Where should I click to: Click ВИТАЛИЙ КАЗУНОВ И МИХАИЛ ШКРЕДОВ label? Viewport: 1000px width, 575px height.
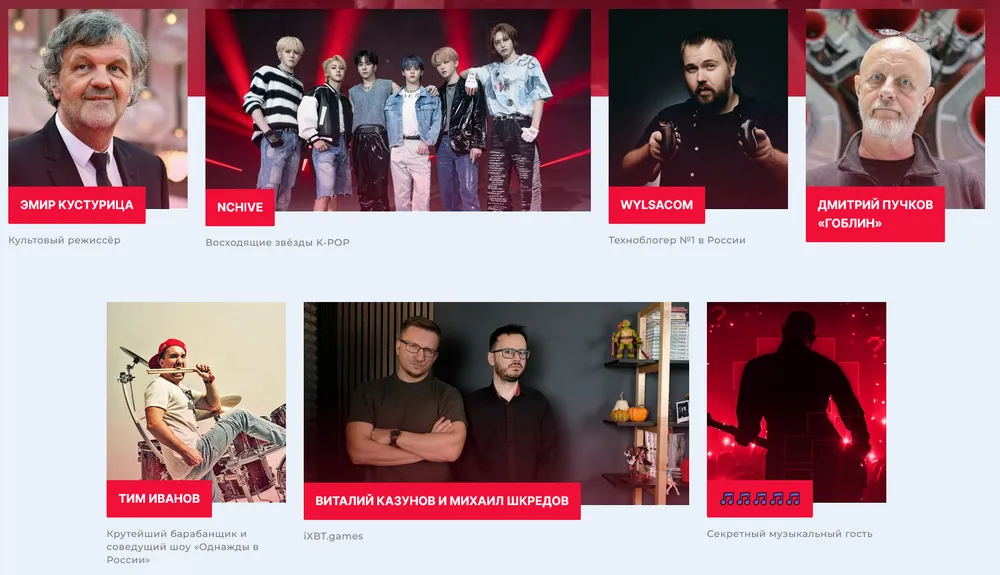(442, 501)
